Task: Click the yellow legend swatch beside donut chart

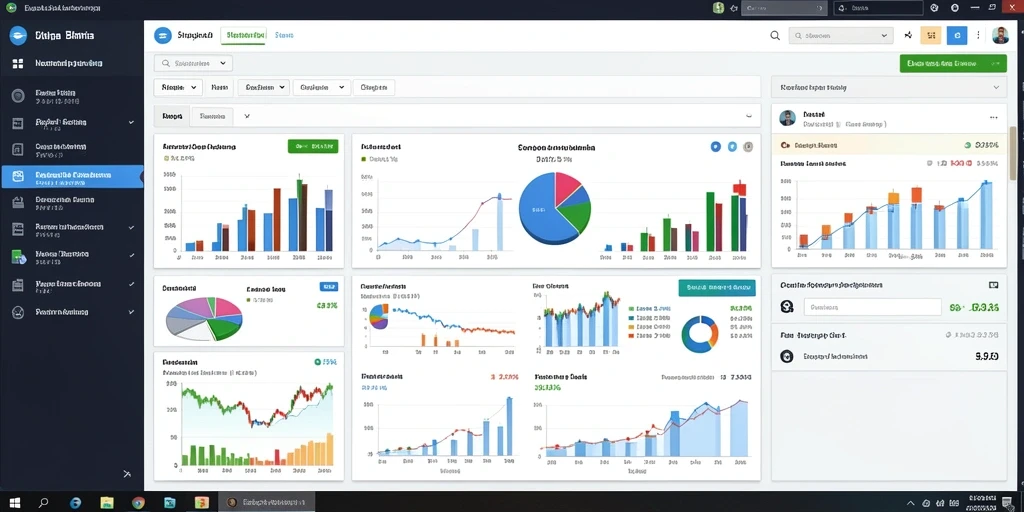Action: pyautogui.click(x=632, y=327)
